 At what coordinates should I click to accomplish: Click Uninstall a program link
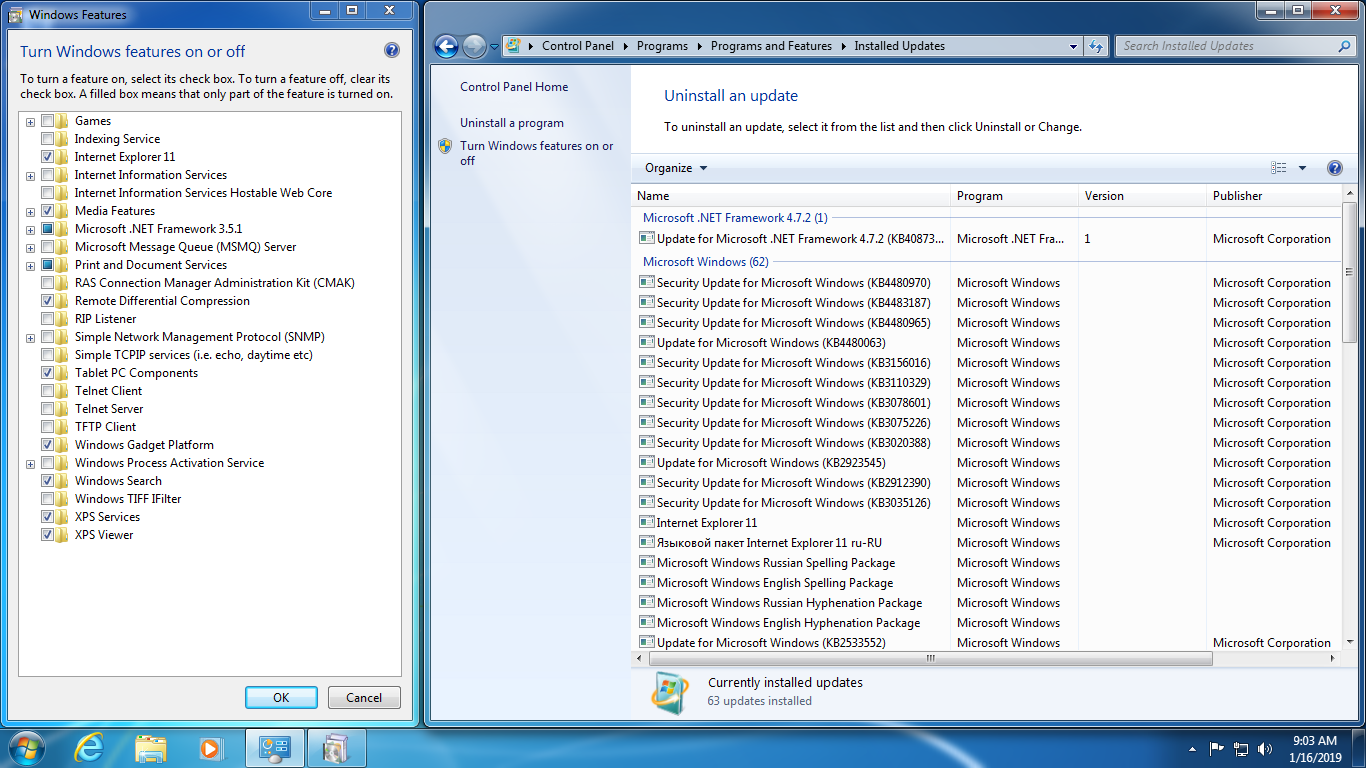(x=512, y=123)
